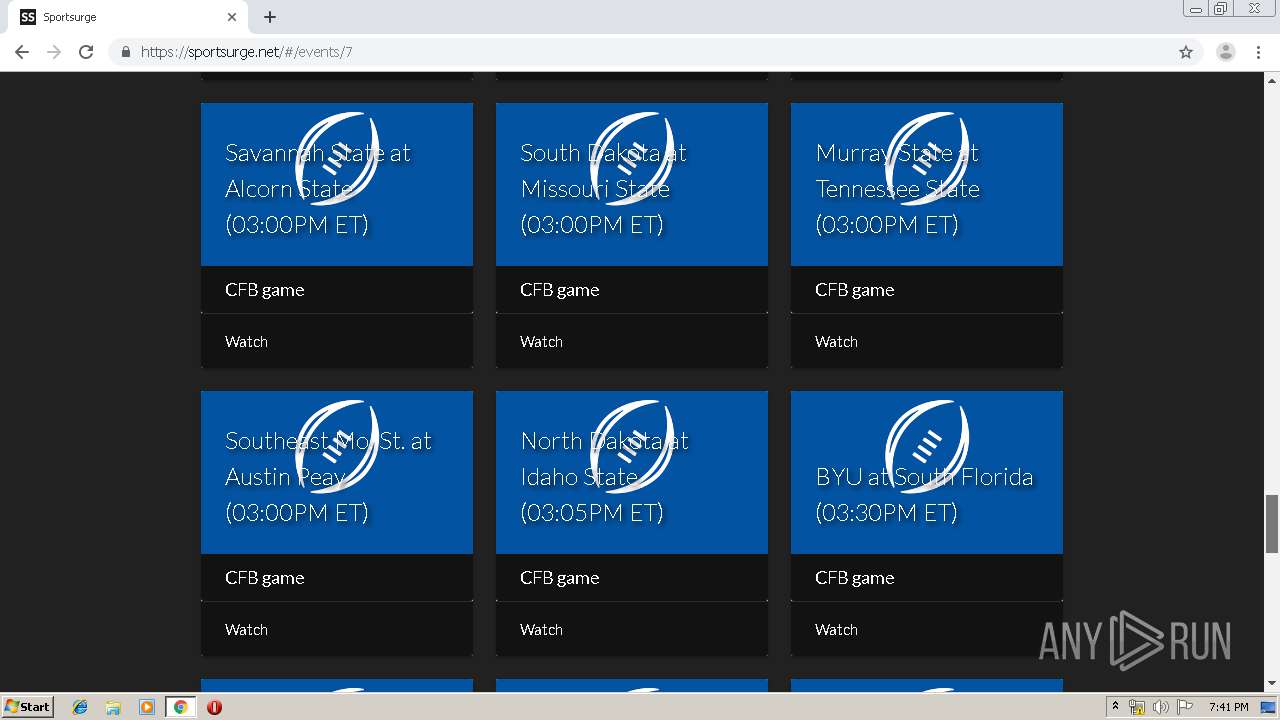The height and width of the screenshot is (720, 1280).
Task: Click the browser back arrow
Action: pyautogui.click(x=22, y=52)
